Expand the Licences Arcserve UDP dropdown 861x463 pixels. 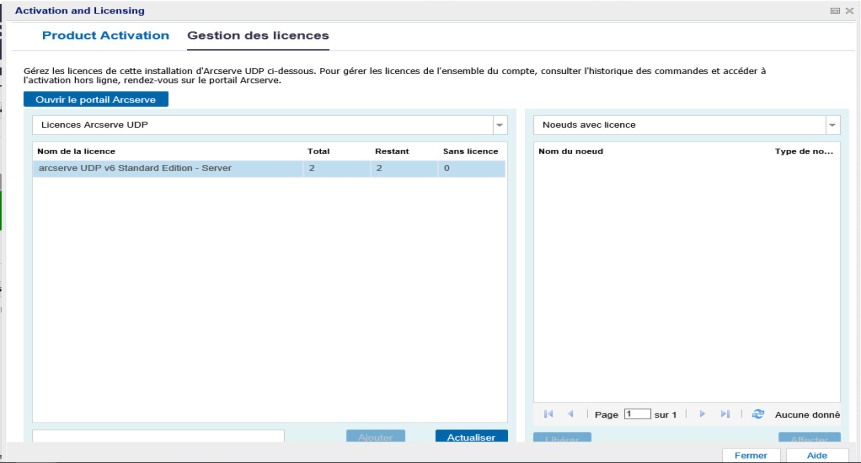pos(499,125)
